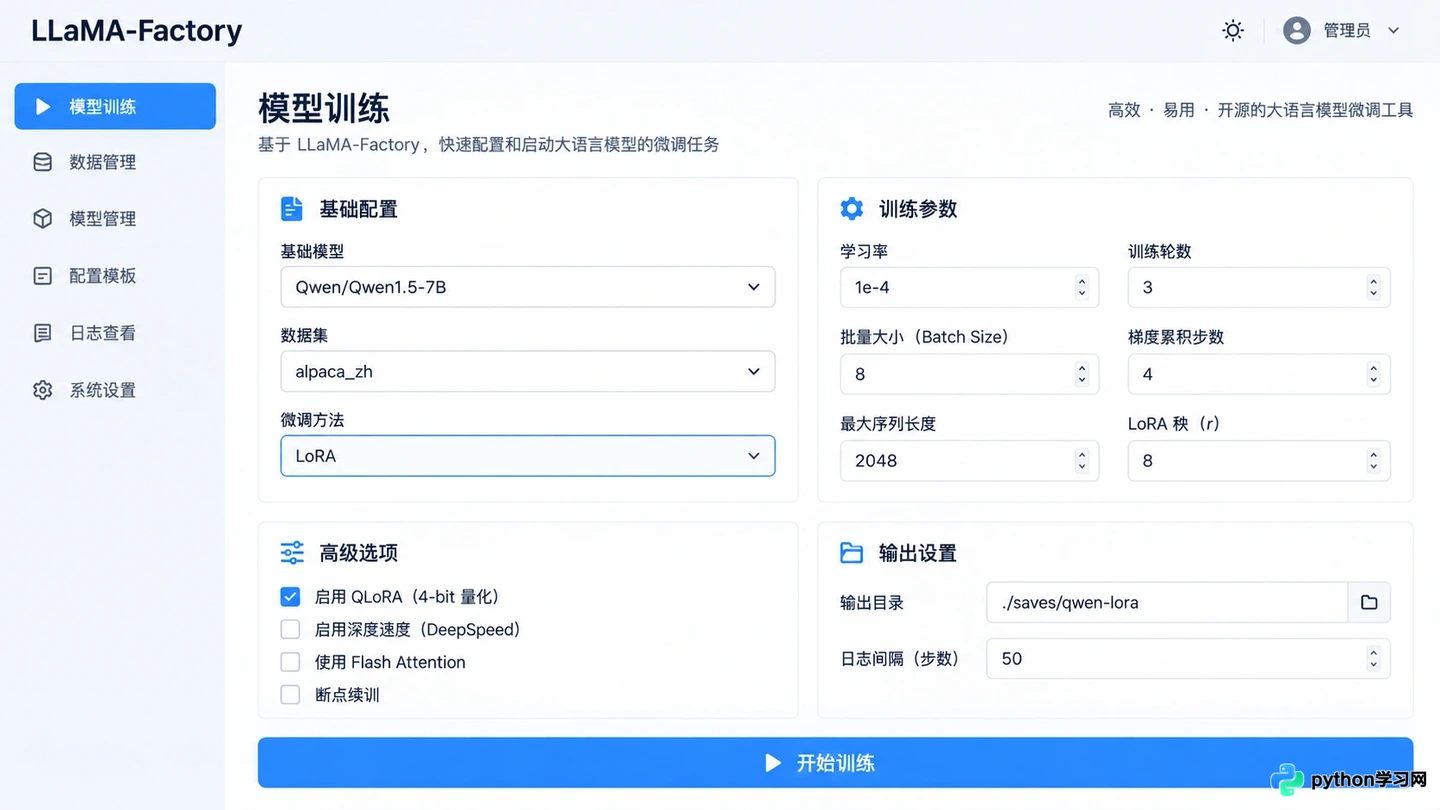Click the 输出目录 ./saves/qwen-lora input field
The width and height of the screenshot is (1440, 810).
(1167, 603)
